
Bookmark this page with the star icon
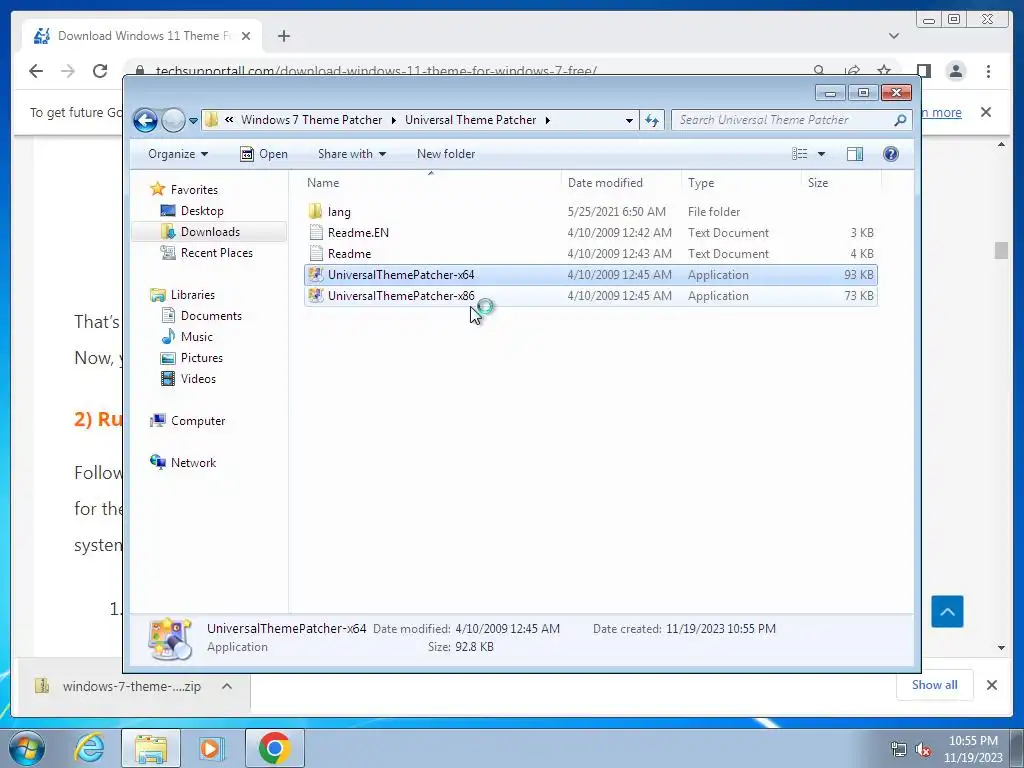click(x=884, y=71)
